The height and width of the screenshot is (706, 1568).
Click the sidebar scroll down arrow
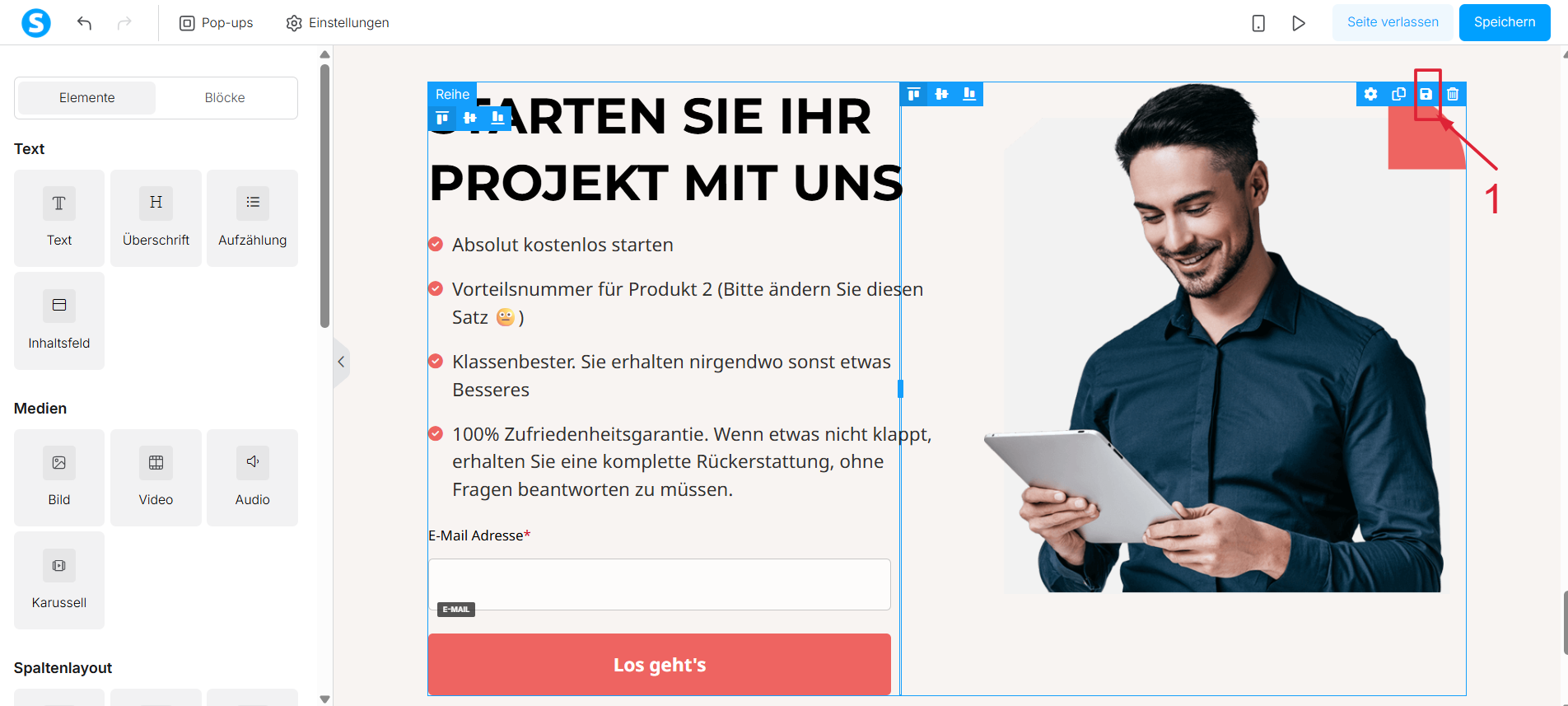pyautogui.click(x=324, y=699)
